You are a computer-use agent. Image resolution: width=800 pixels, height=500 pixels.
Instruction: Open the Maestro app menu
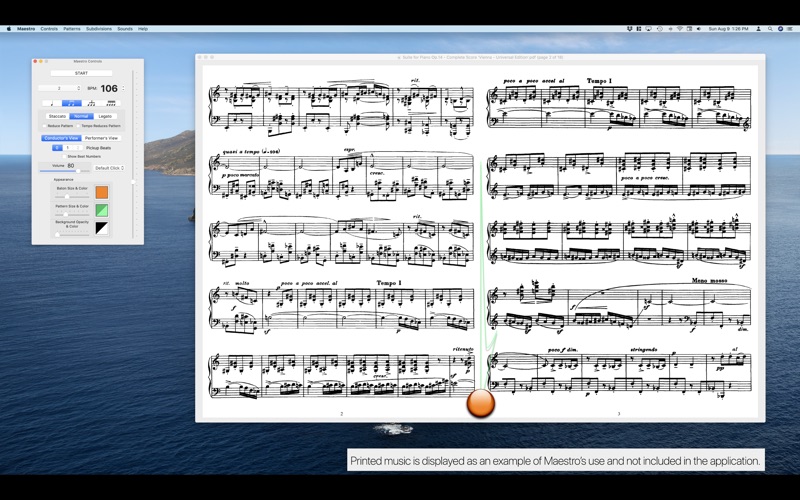(x=26, y=29)
